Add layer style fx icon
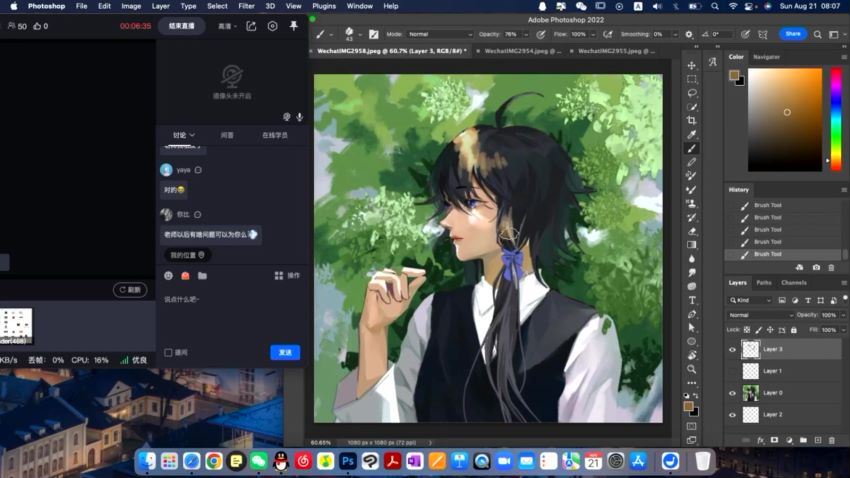Image resolution: width=850 pixels, height=478 pixels. coord(760,441)
